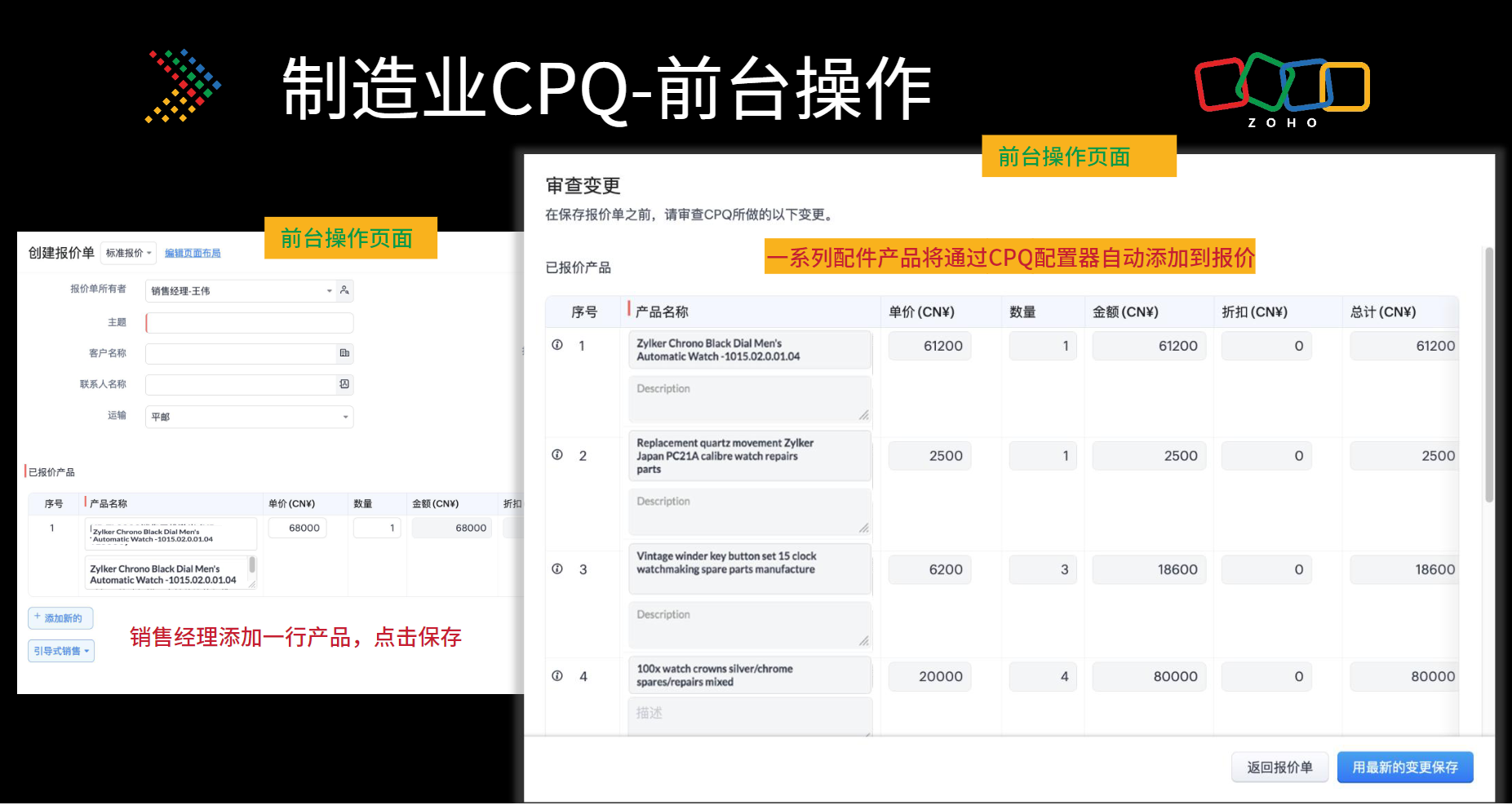The height and width of the screenshot is (805, 1512).
Task: Click 用最新的变更保存 button
Action: point(1405,767)
